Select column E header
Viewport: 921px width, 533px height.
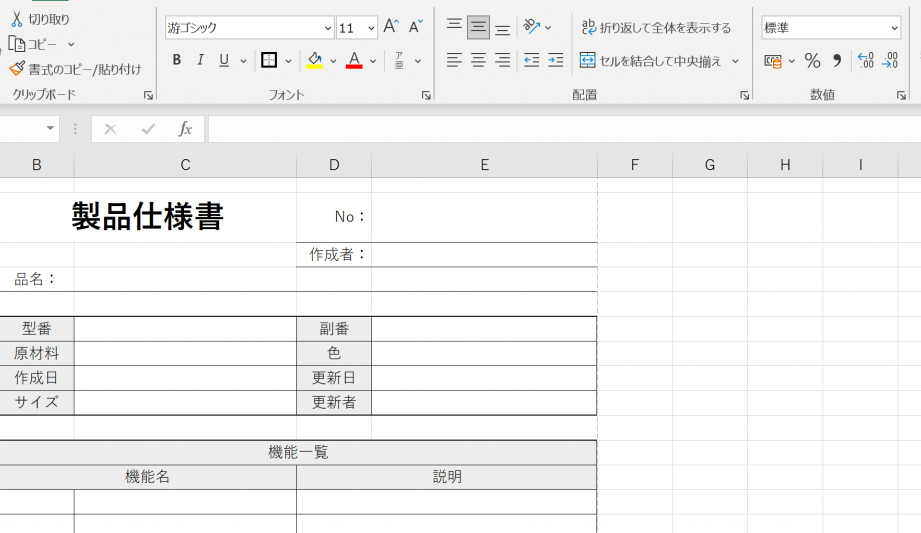point(484,165)
